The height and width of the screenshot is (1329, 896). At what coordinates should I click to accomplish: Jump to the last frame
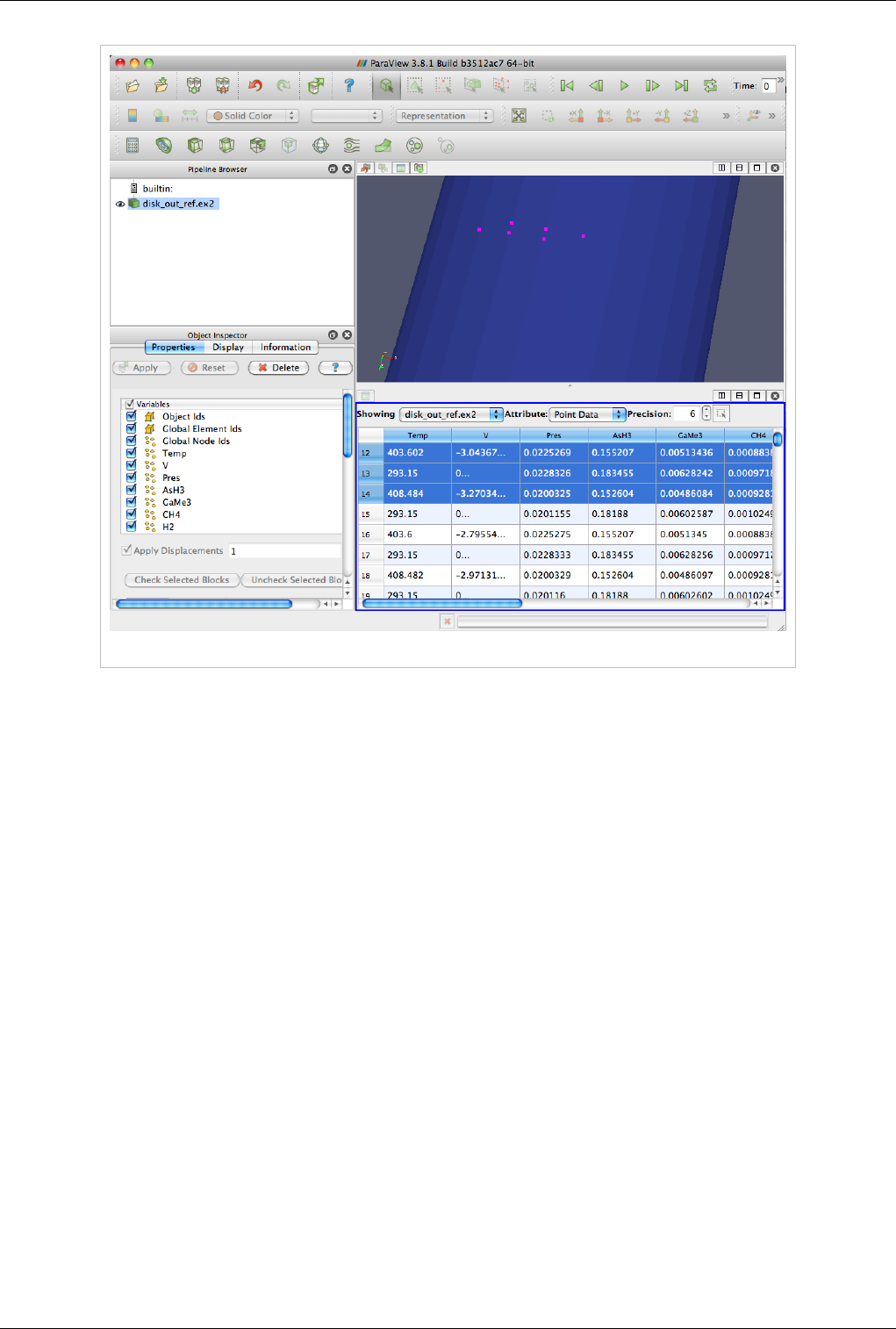click(681, 86)
